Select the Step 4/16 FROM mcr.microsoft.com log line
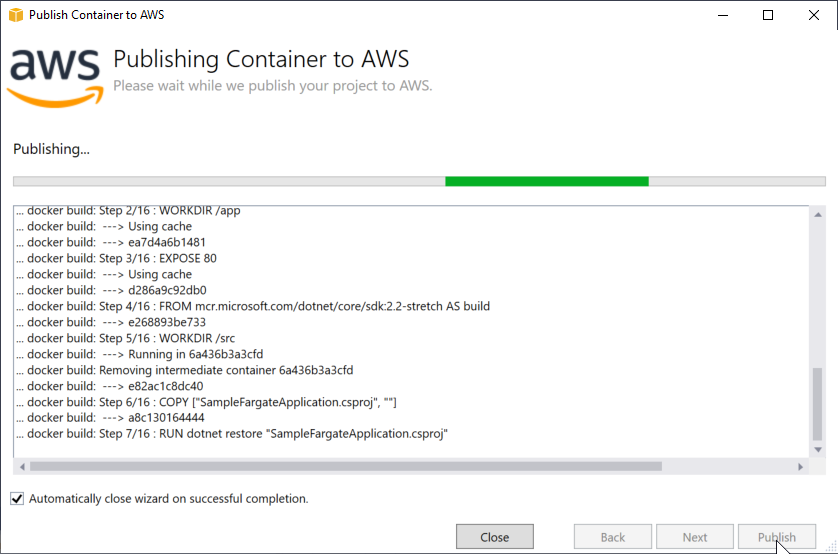 (x=253, y=306)
